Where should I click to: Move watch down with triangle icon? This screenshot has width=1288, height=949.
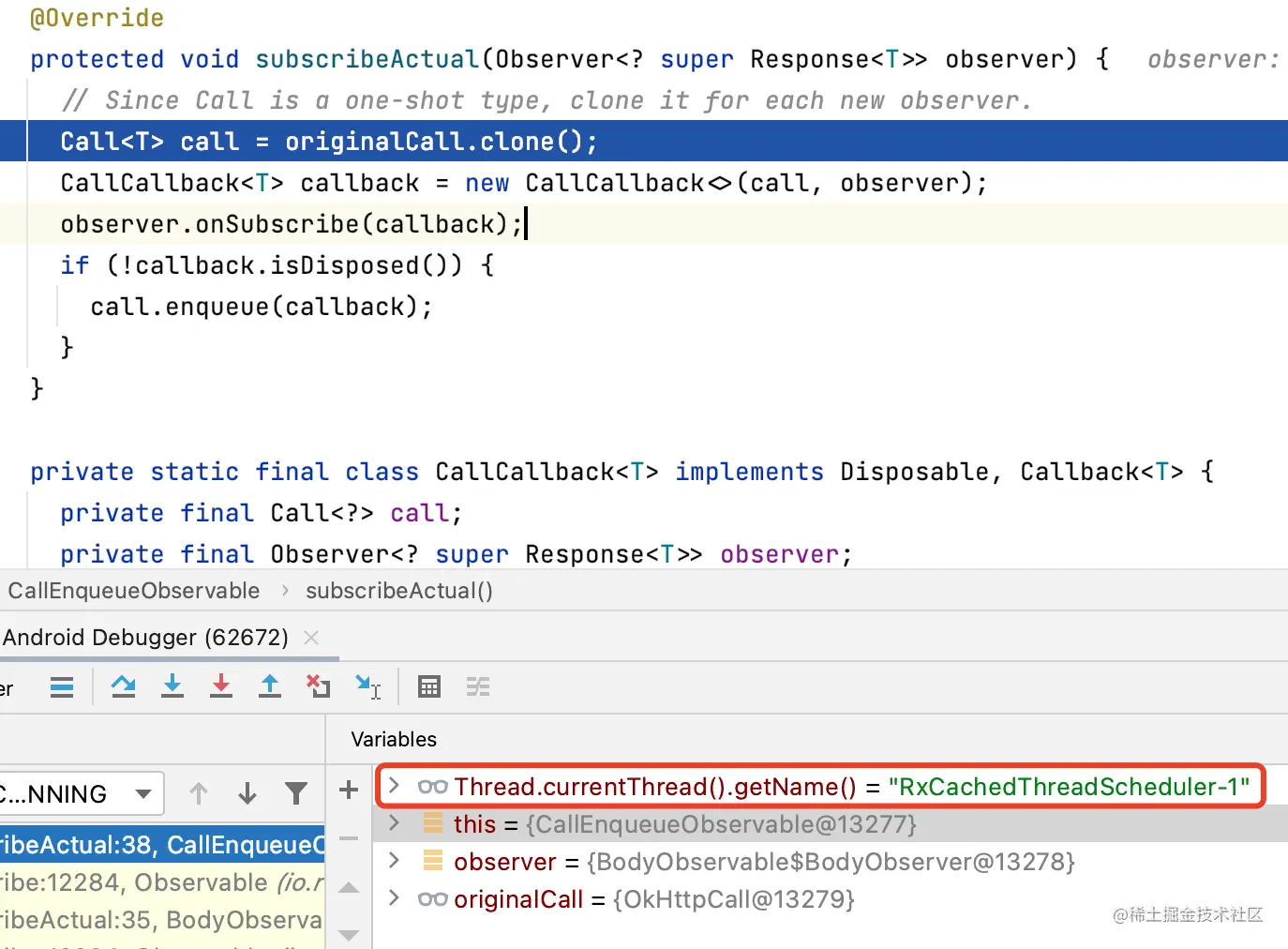coord(349,934)
